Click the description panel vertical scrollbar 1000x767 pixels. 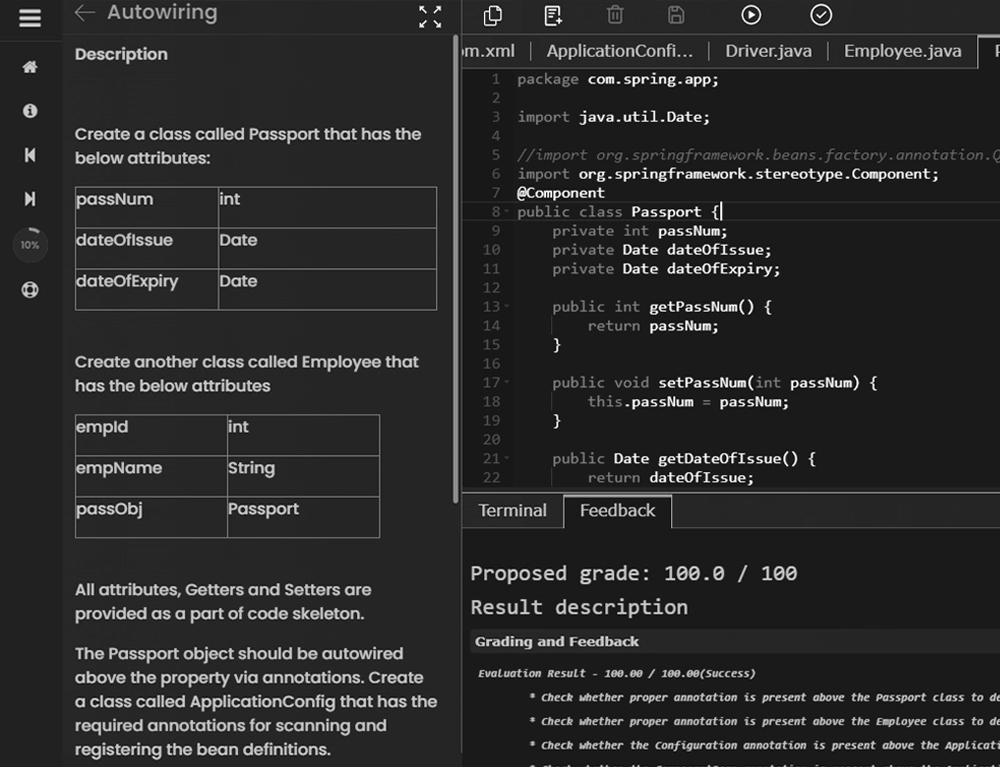[x=457, y=200]
